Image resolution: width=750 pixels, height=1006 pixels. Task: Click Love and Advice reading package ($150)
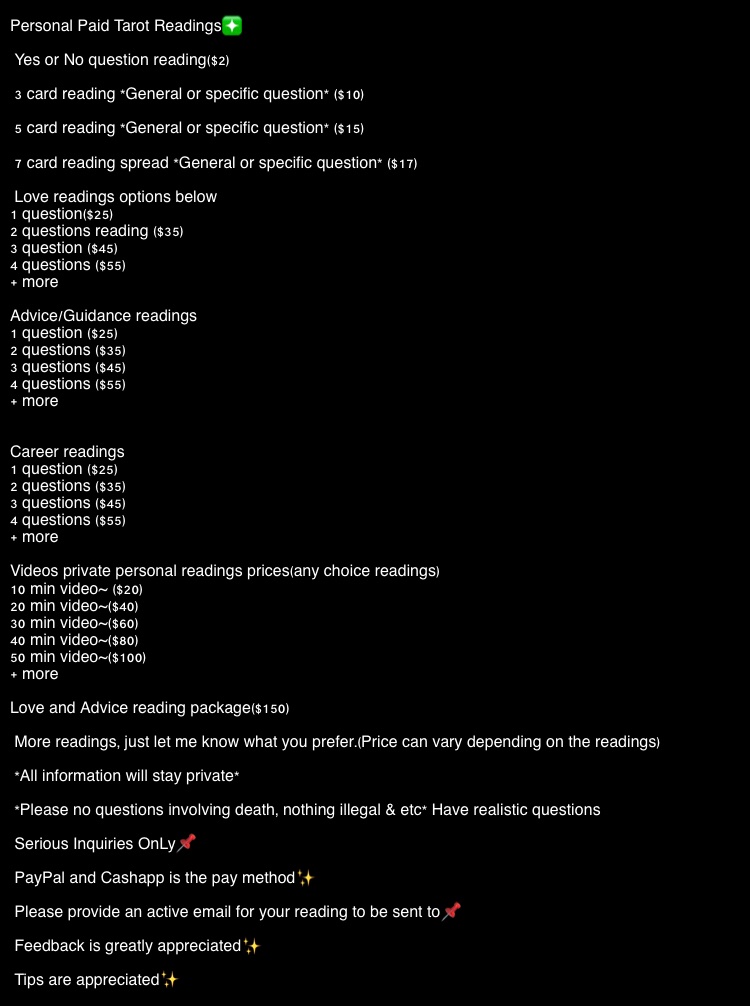(149, 708)
